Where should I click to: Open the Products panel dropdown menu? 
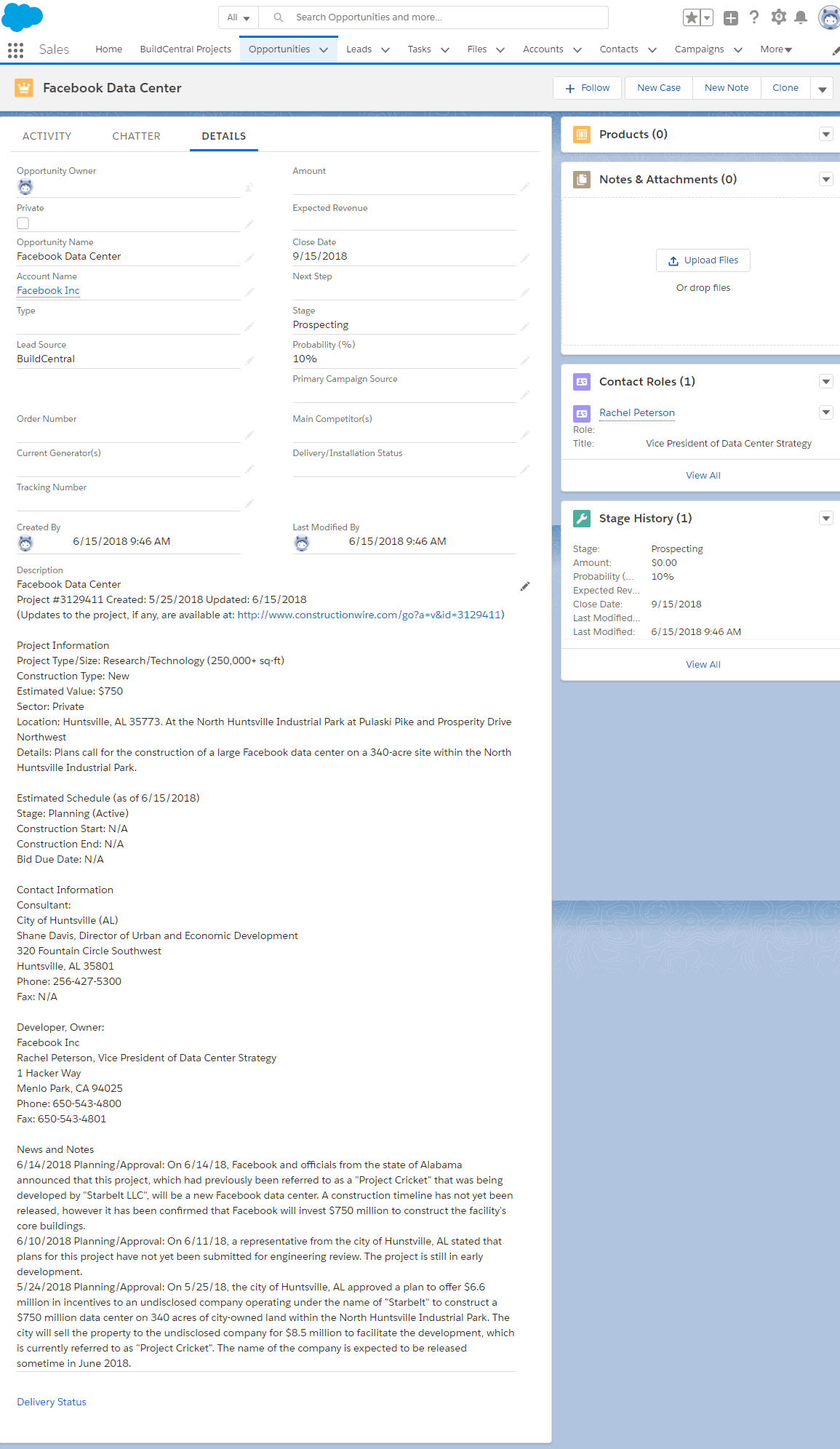pyautogui.click(x=826, y=135)
